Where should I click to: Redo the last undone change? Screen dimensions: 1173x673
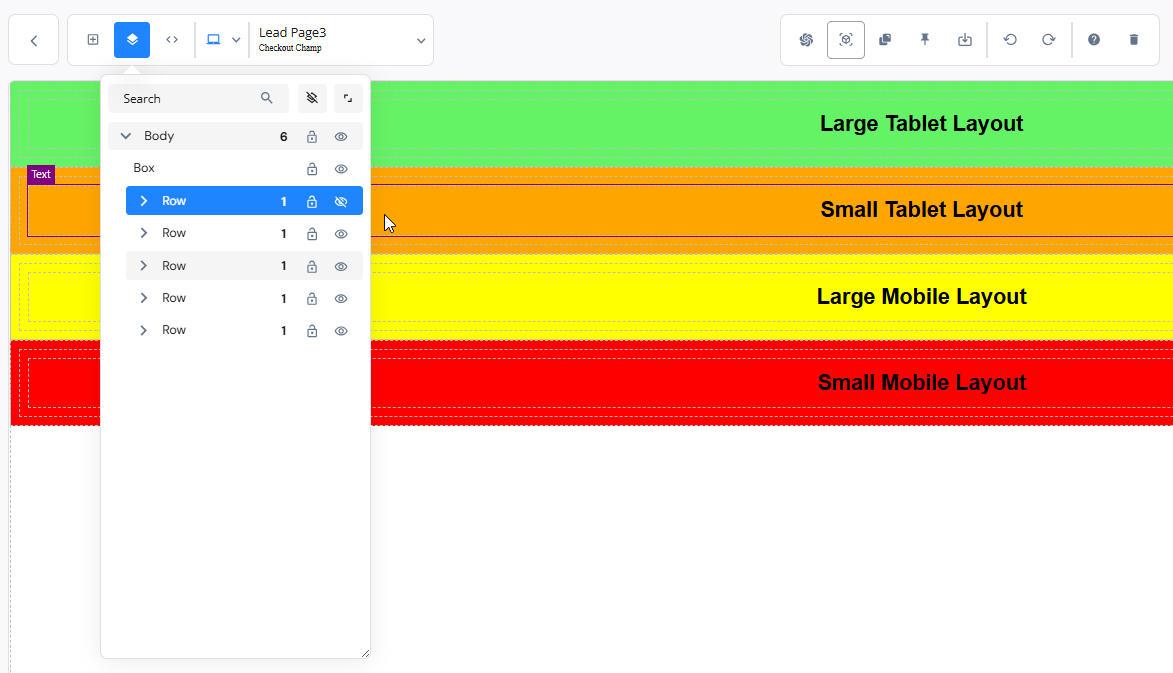click(1049, 40)
